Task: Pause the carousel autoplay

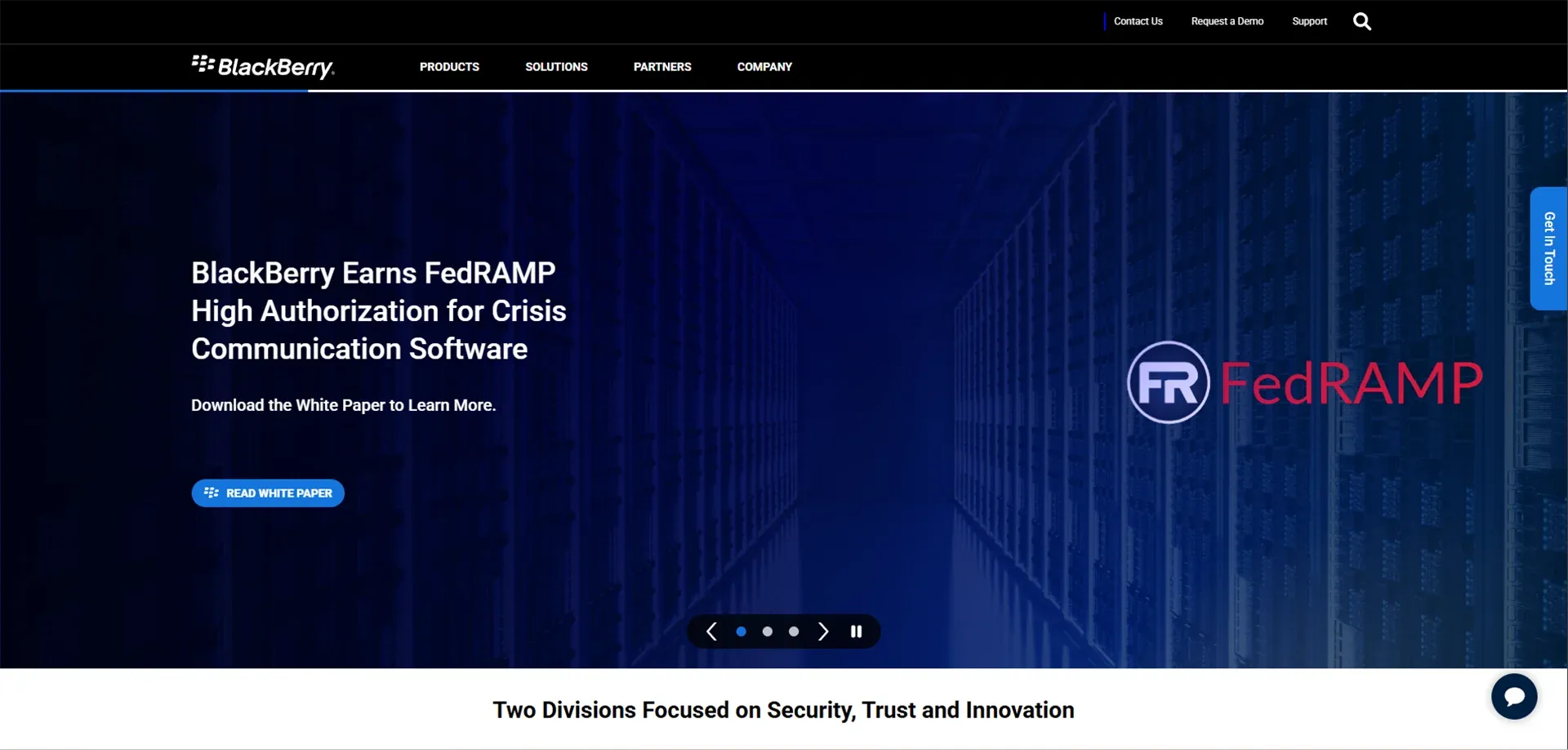Action: pos(856,632)
